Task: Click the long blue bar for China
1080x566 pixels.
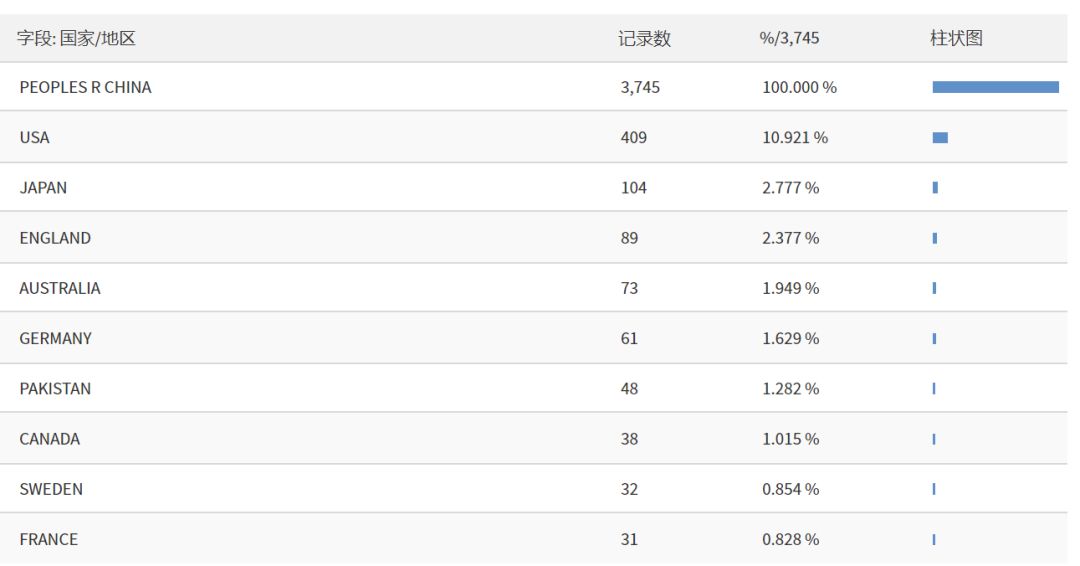Action: (995, 87)
